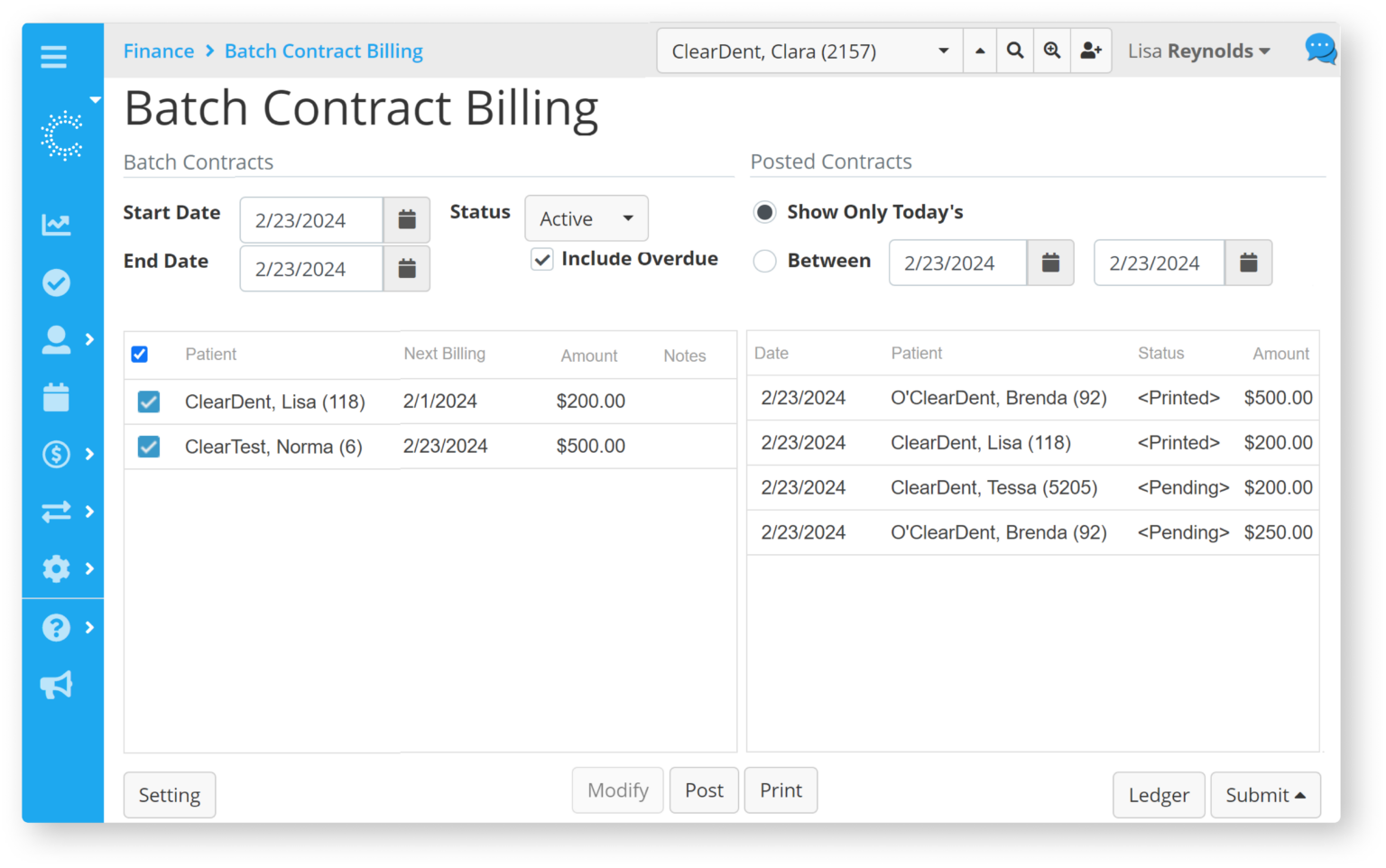Select the tasks checkmark icon in sidebar
Viewport: 1386px width, 868px height.
(55, 282)
